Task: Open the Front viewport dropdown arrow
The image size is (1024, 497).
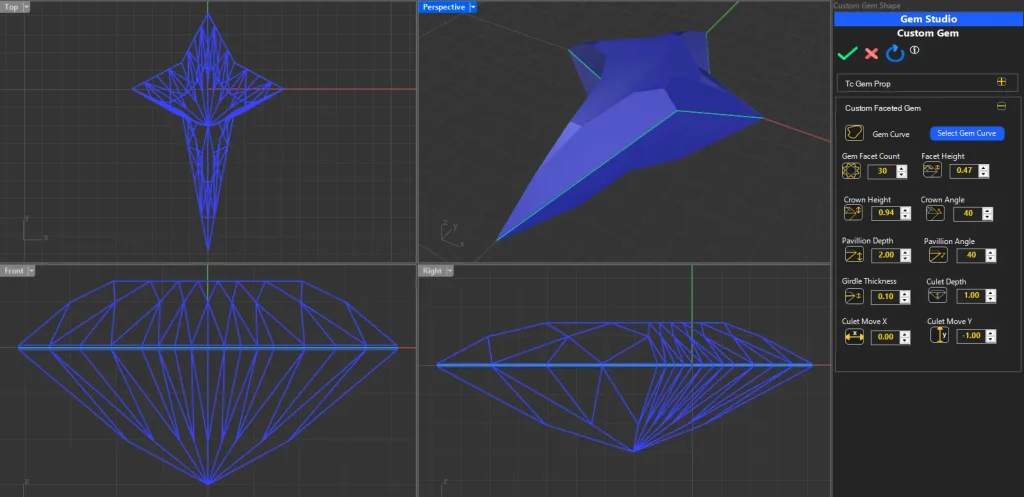Action: click(x=30, y=270)
